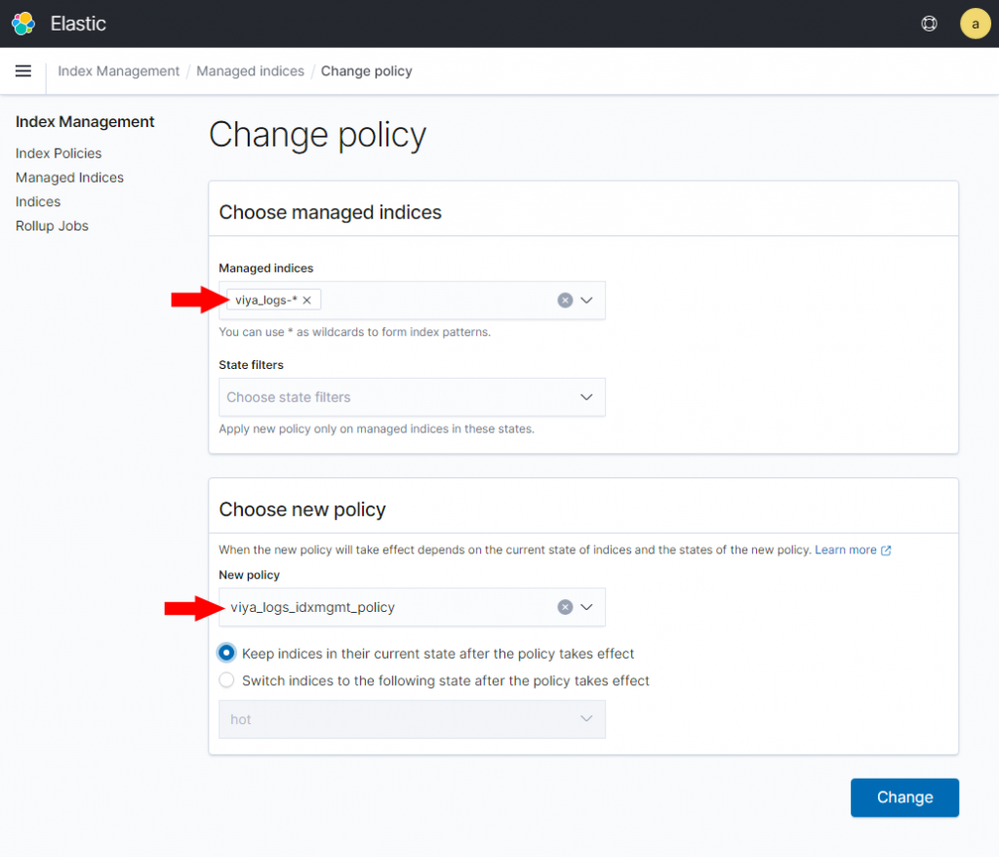This screenshot has width=999, height=857.
Task: Open the help lifebuoy icon
Action: [929, 24]
